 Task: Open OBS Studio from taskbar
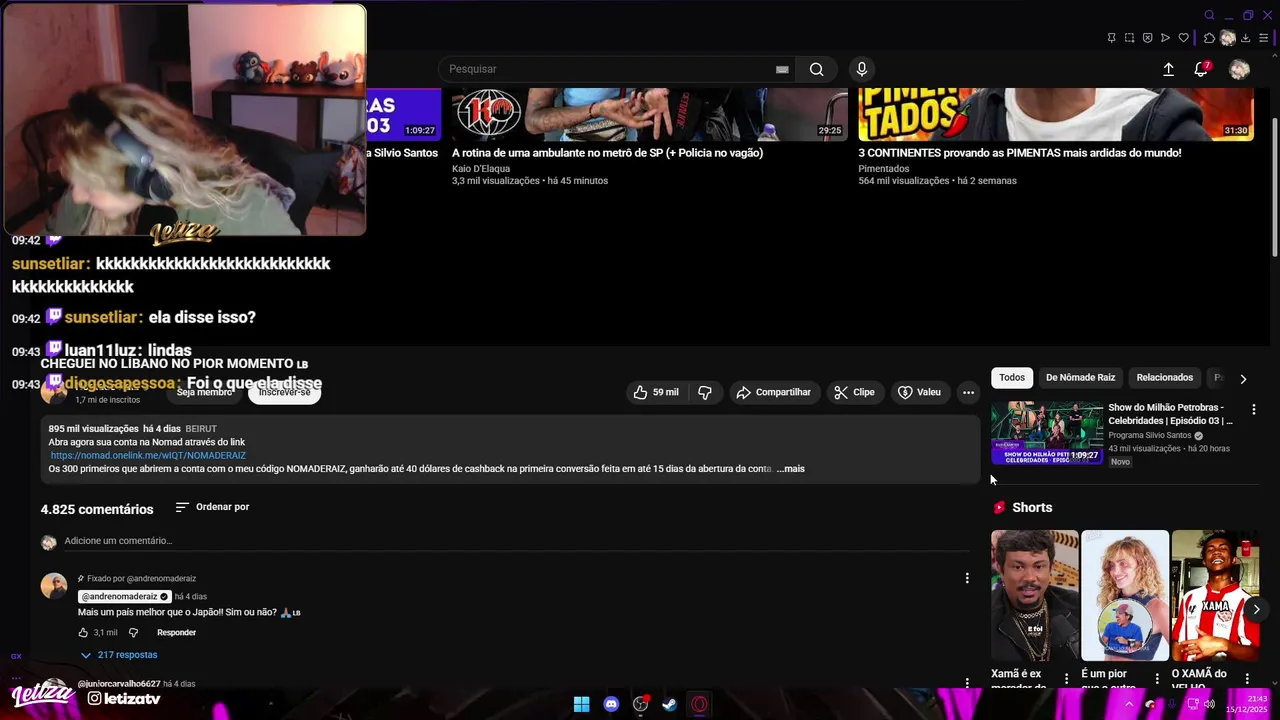coord(641,704)
